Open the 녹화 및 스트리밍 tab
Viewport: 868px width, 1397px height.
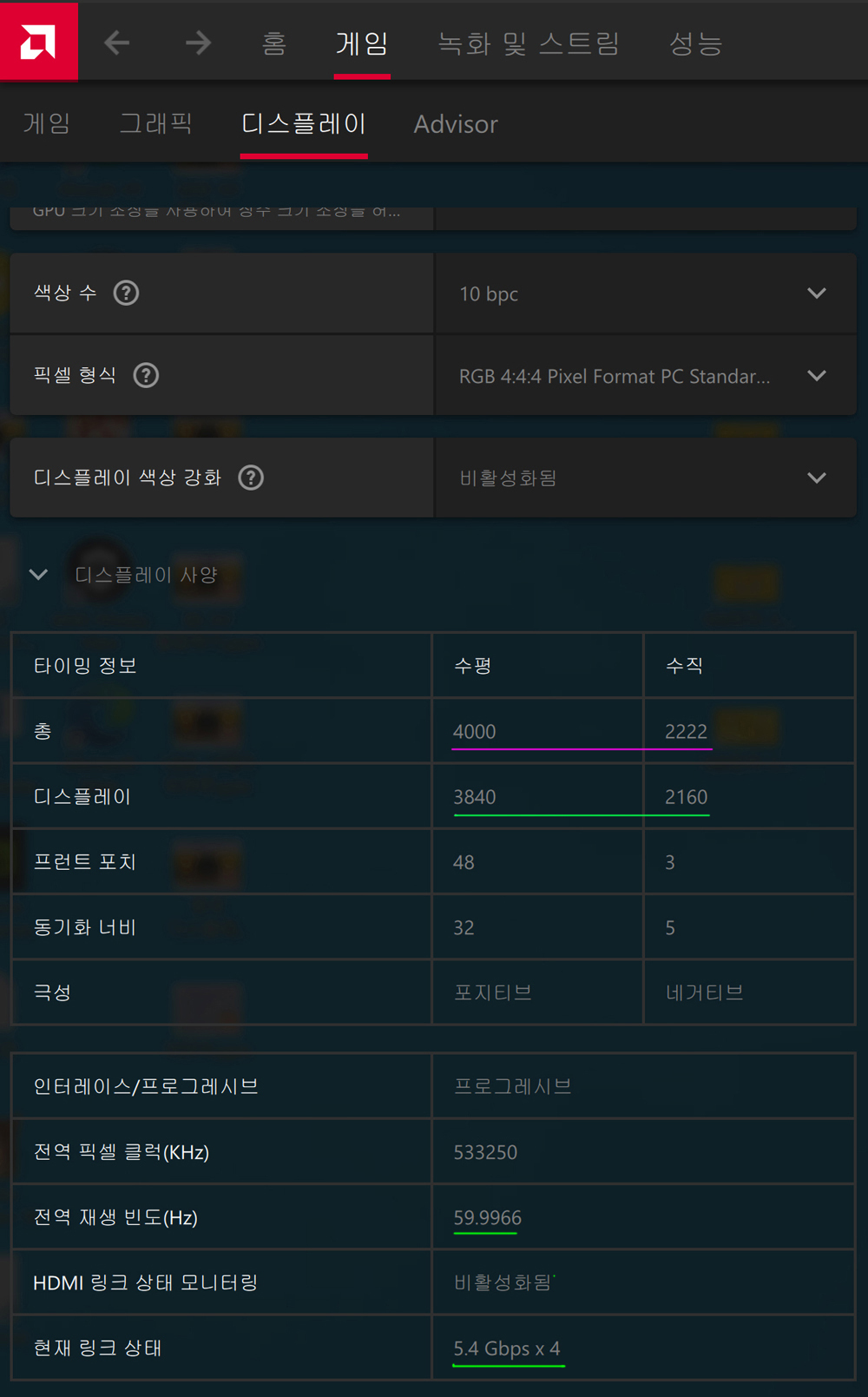coord(529,43)
